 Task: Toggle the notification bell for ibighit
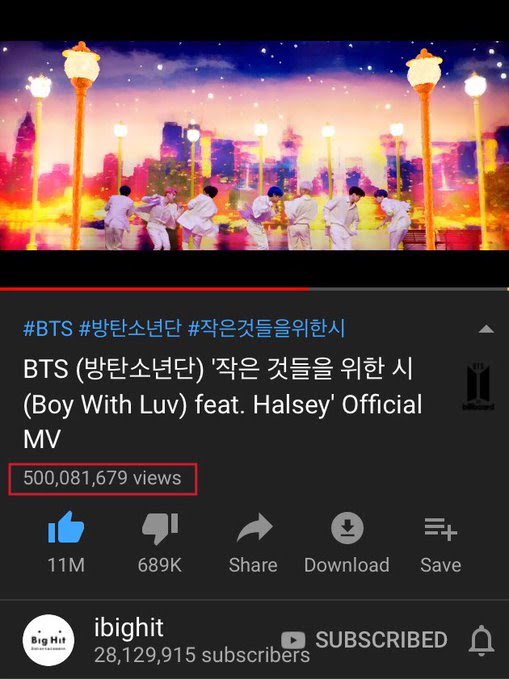click(481, 640)
